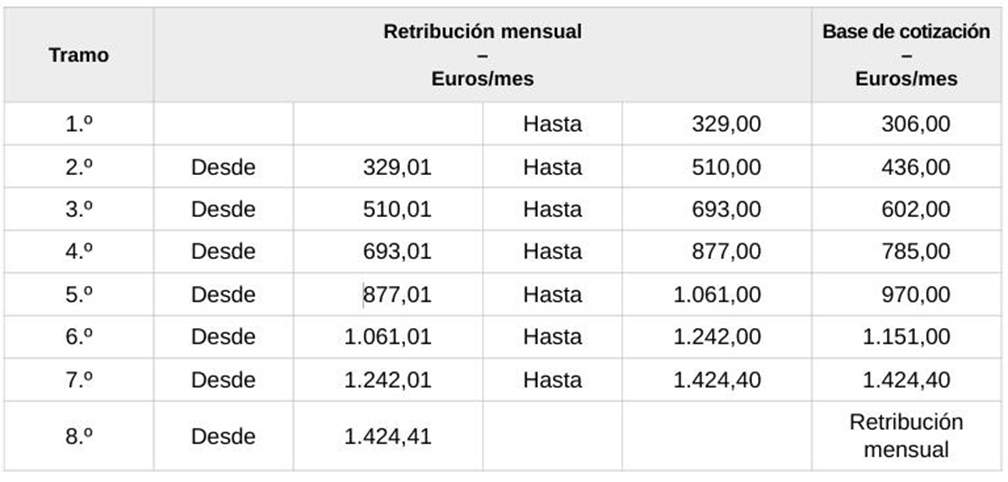This screenshot has width=1008, height=482.
Task: Select the 1.242,01 lower limit cell
Action: pos(388,380)
